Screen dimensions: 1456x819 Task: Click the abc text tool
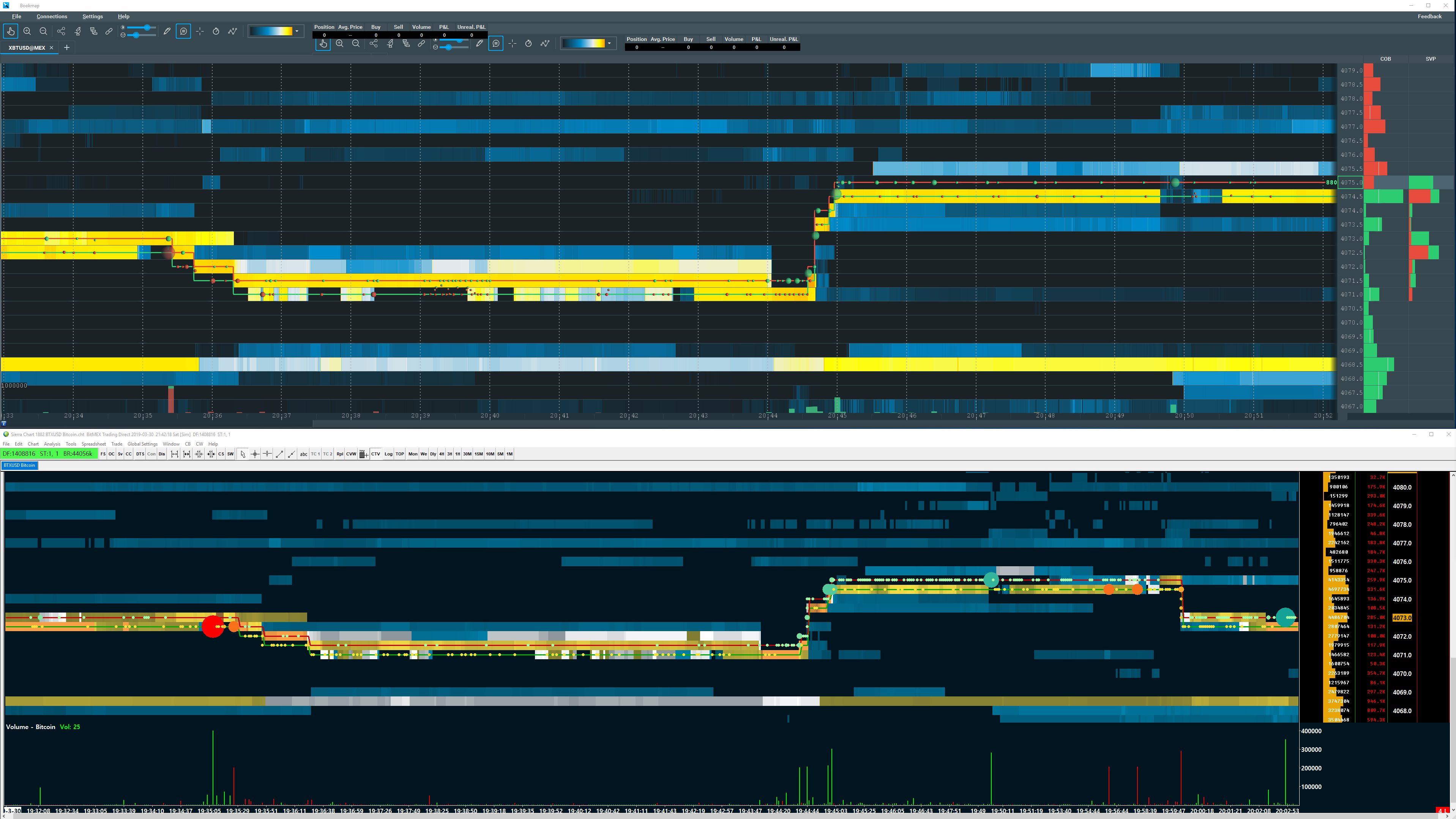click(303, 454)
